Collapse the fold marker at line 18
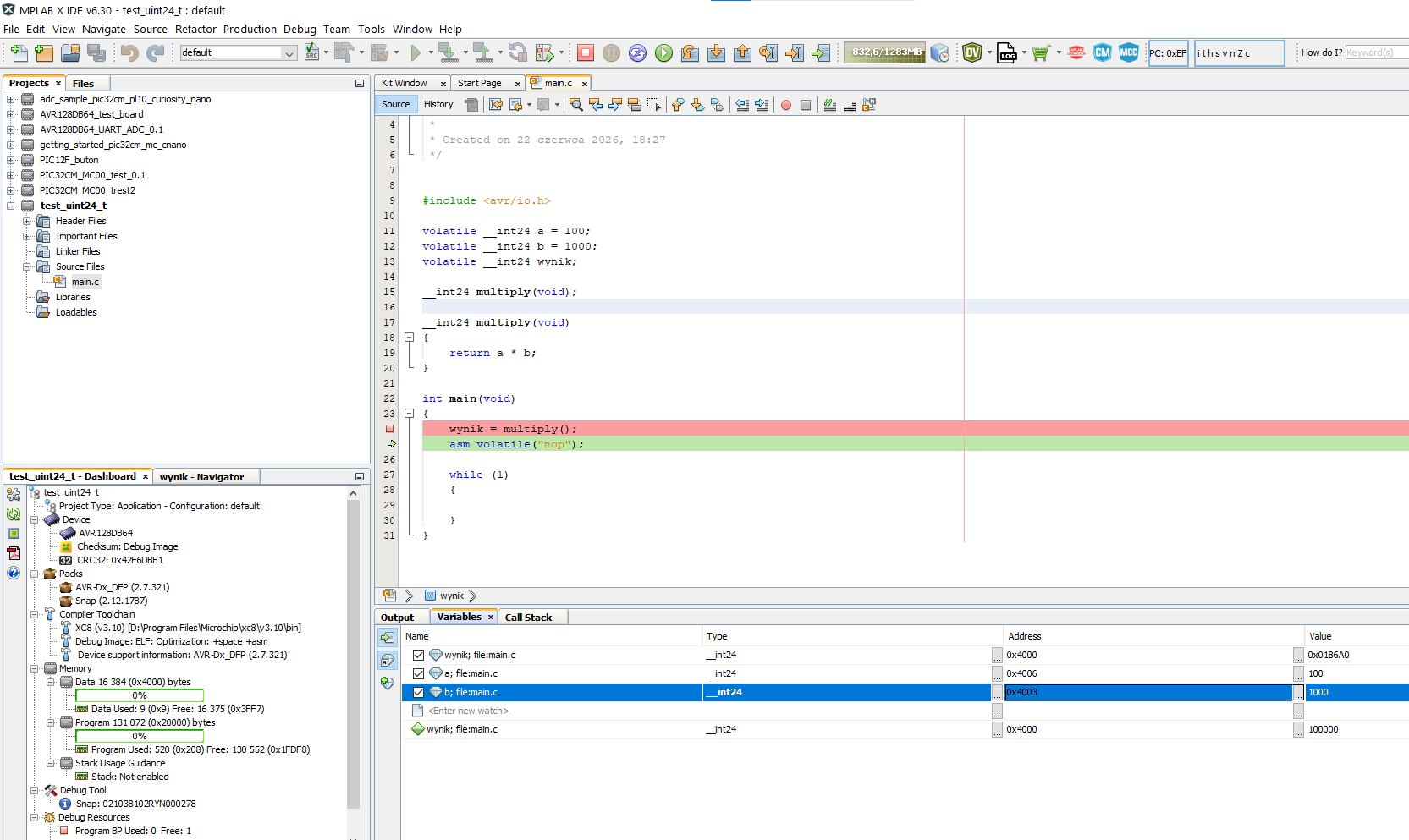The height and width of the screenshot is (840, 1409). (x=409, y=337)
